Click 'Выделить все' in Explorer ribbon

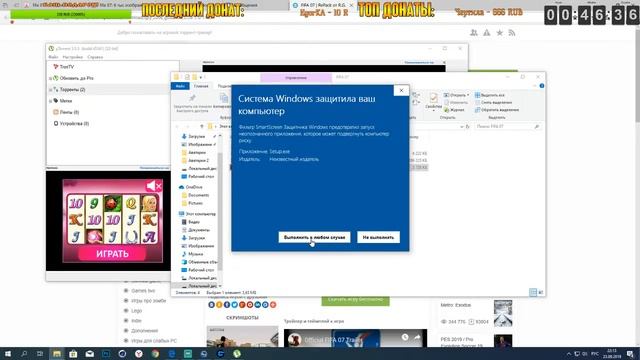coord(490,95)
